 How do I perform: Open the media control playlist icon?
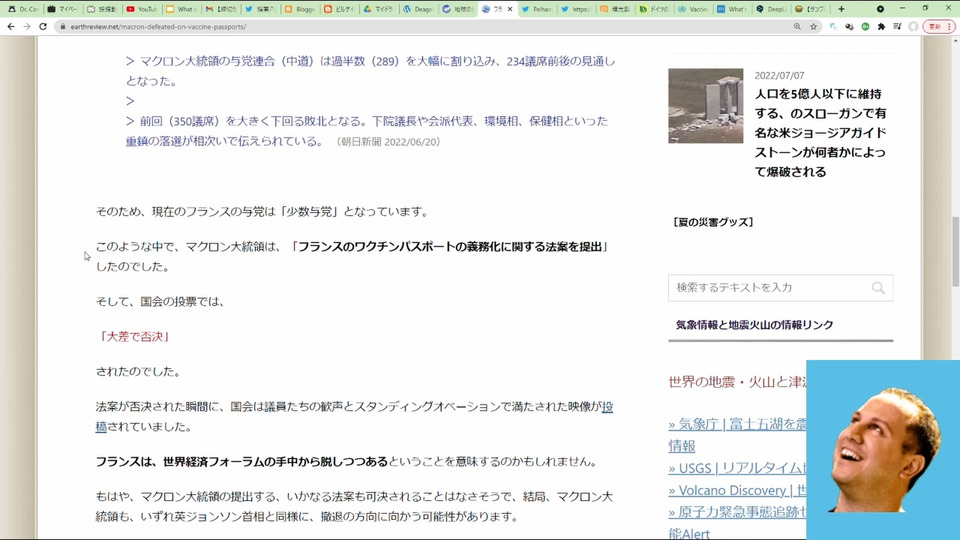897,26
